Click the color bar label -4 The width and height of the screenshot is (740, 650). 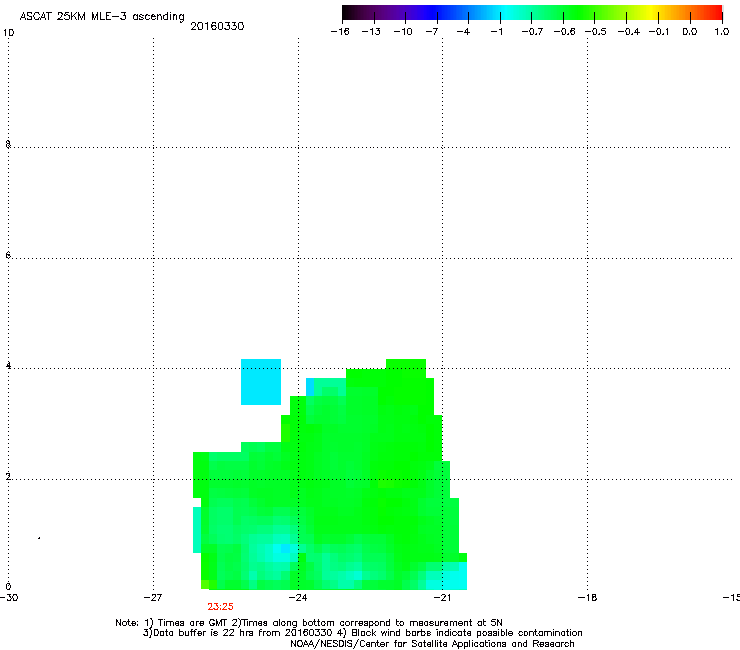[463, 32]
